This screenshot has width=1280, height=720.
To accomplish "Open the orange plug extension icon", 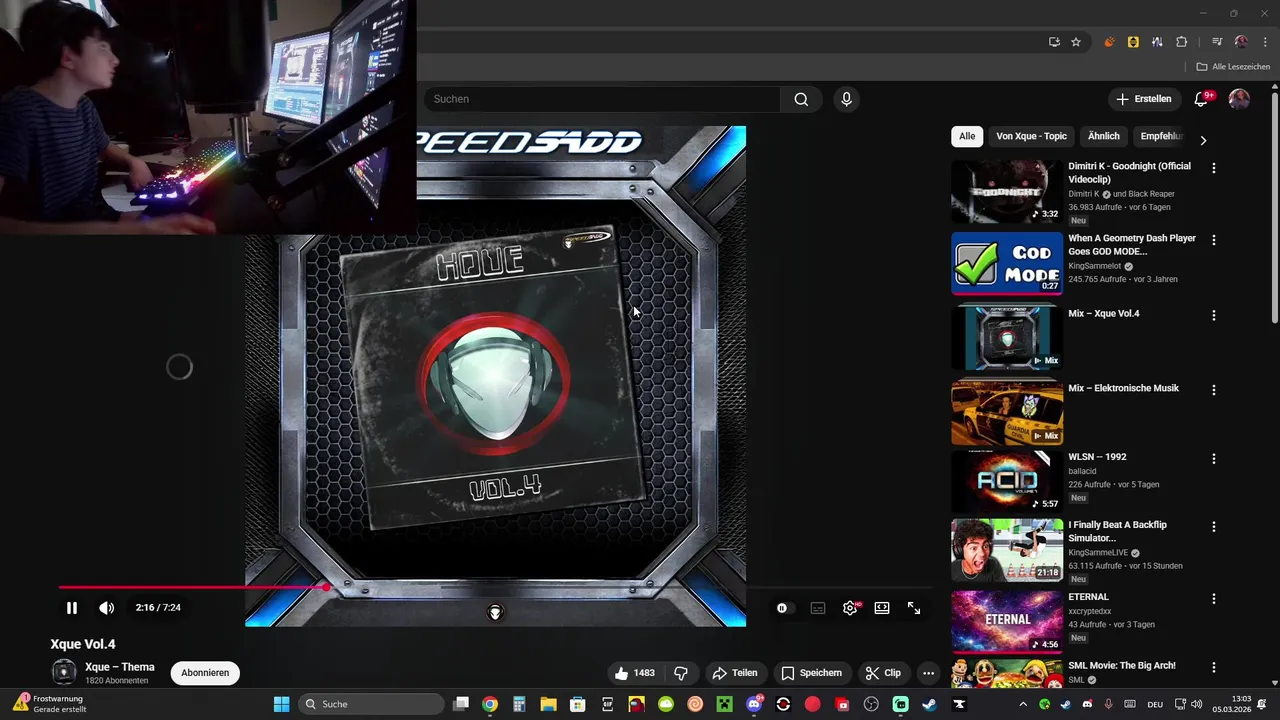I will click(1109, 42).
